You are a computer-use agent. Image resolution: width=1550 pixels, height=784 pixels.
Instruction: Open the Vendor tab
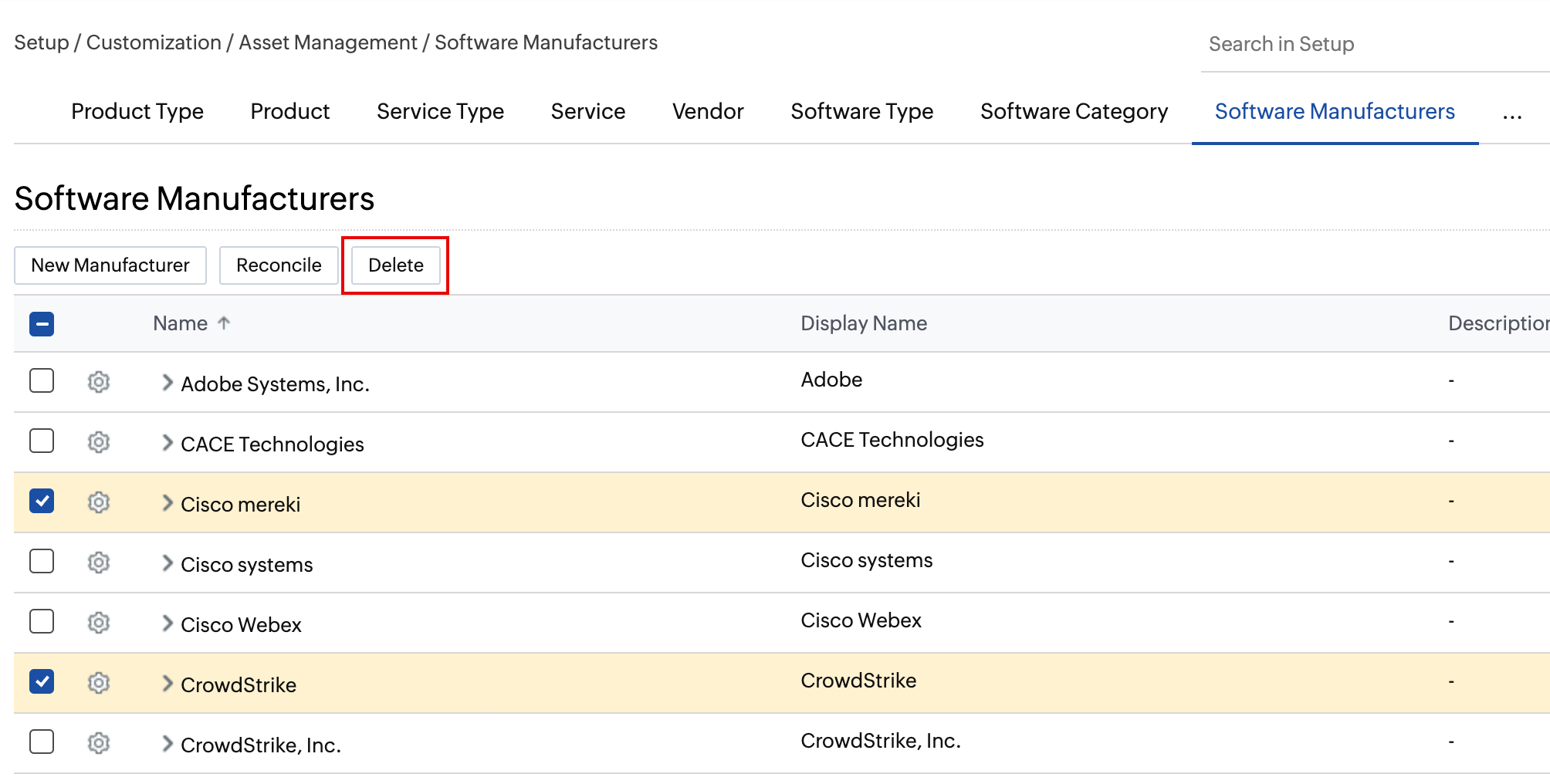(707, 112)
